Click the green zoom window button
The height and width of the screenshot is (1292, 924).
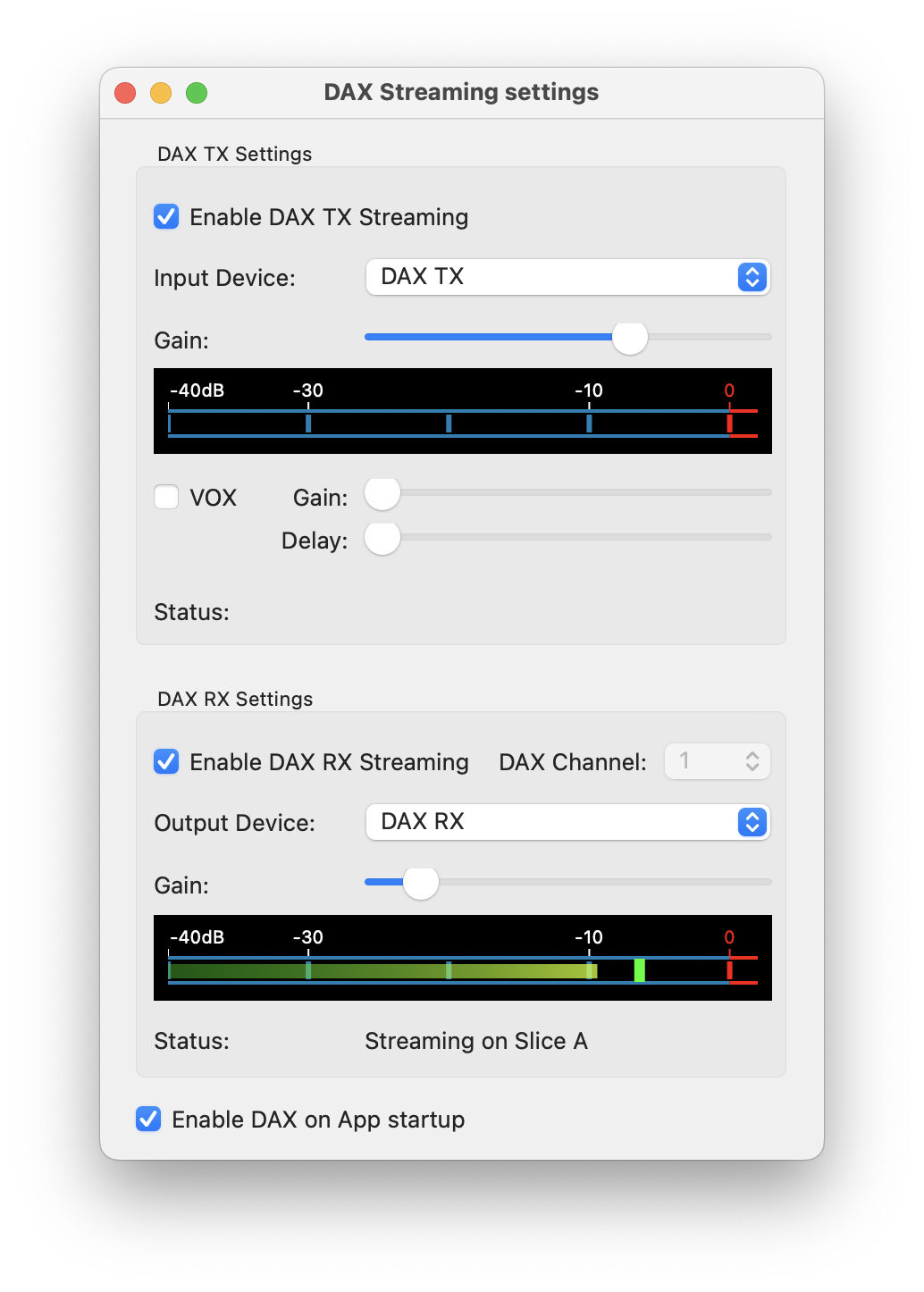(197, 93)
